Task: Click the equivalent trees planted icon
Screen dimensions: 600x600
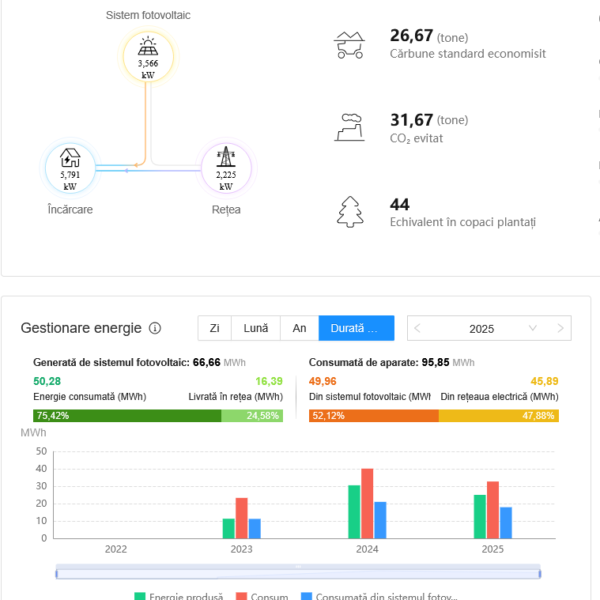Action: pyautogui.click(x=349, y=211)
